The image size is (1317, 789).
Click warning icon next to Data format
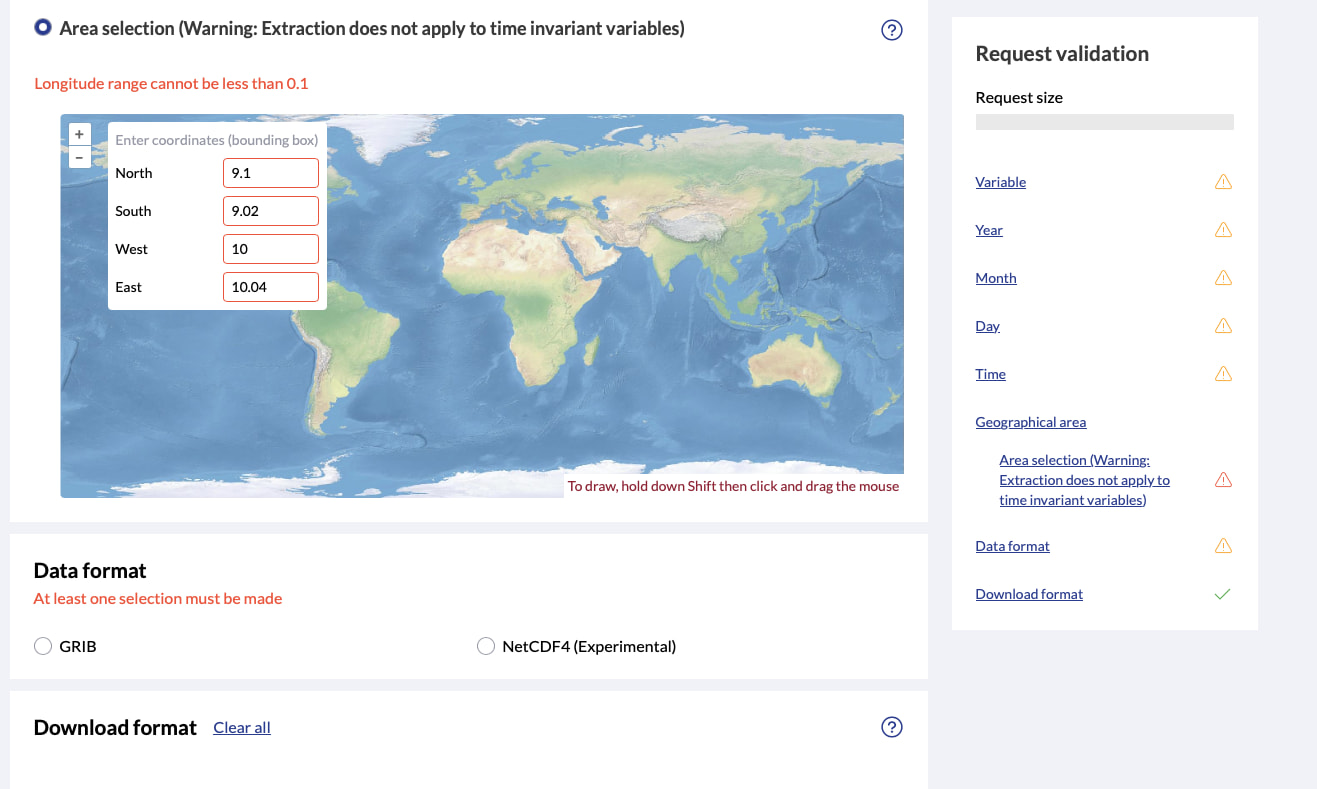pyautogui.click(x=1223, y=546)
